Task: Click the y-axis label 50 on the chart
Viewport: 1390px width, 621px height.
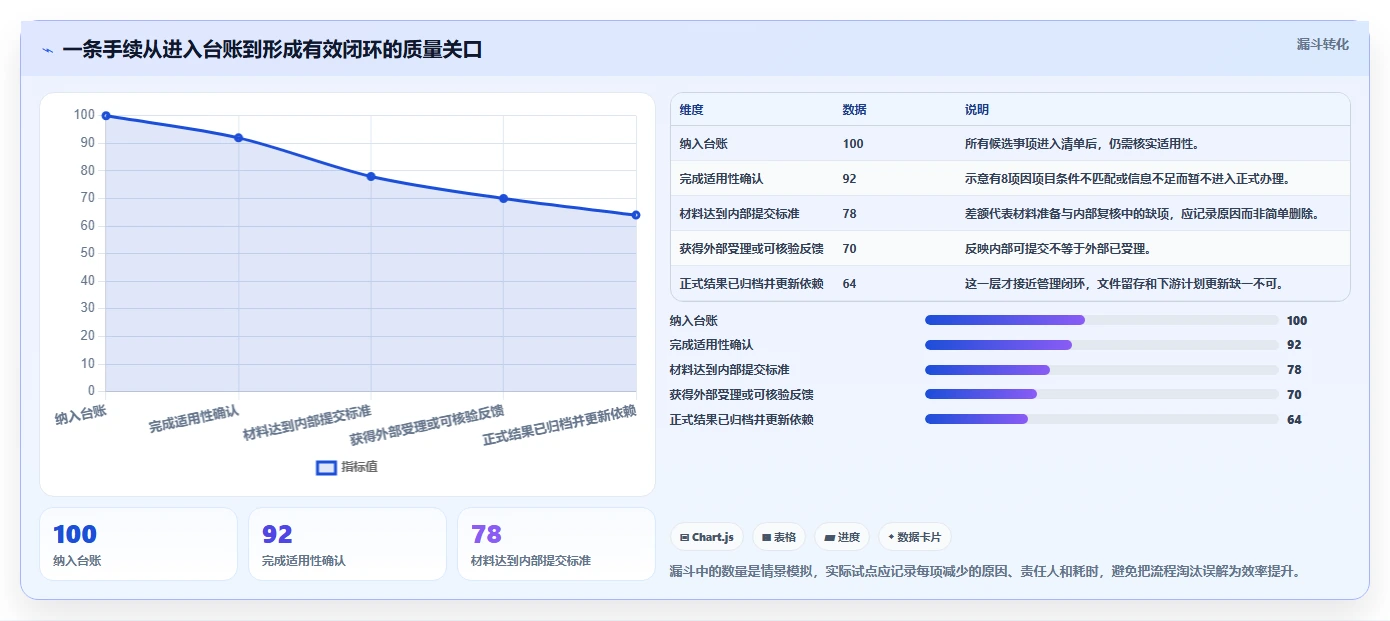Action: point(87,253)
